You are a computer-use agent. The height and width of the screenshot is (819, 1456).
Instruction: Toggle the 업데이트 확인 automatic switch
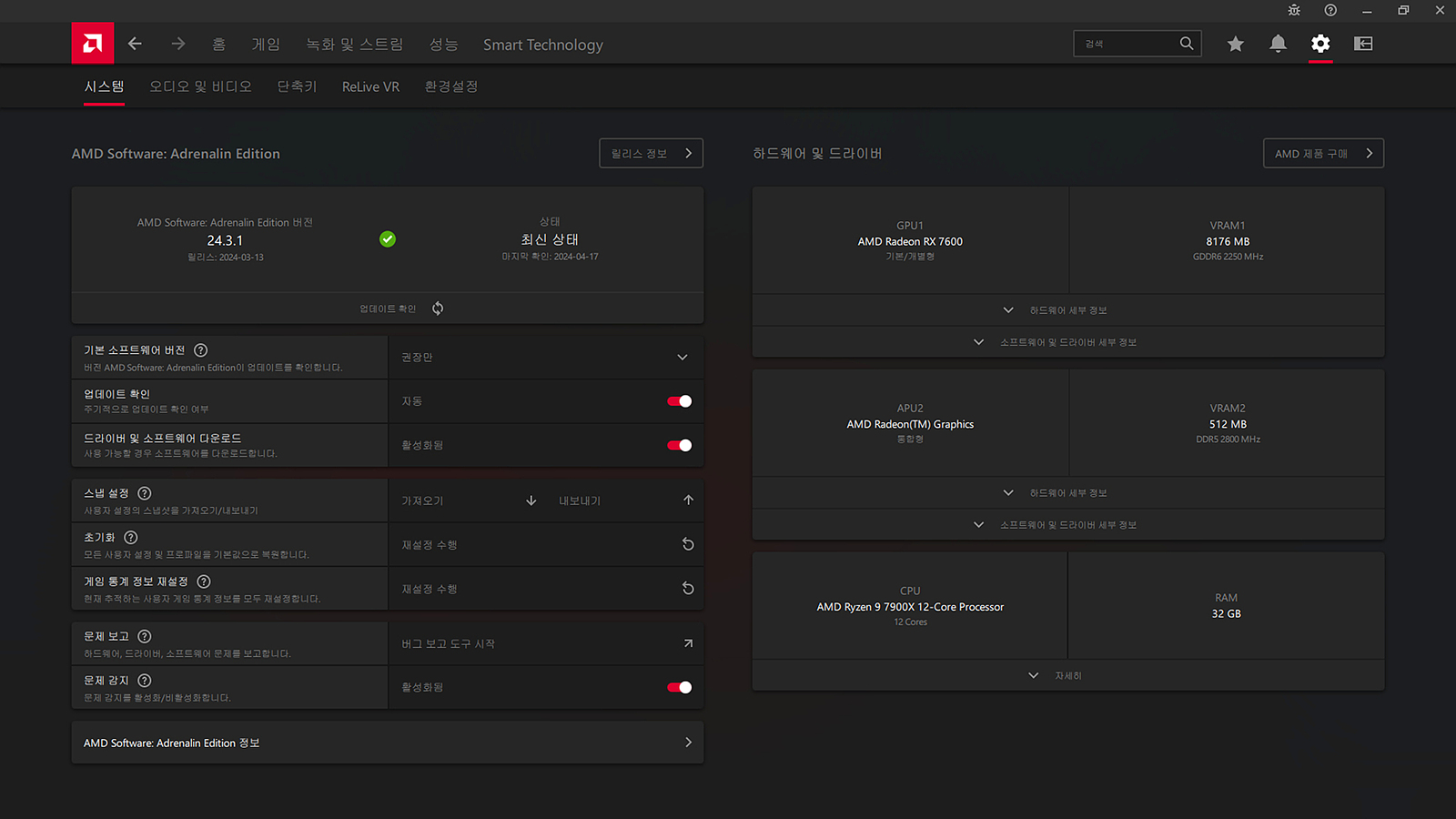tap(679, 401)
